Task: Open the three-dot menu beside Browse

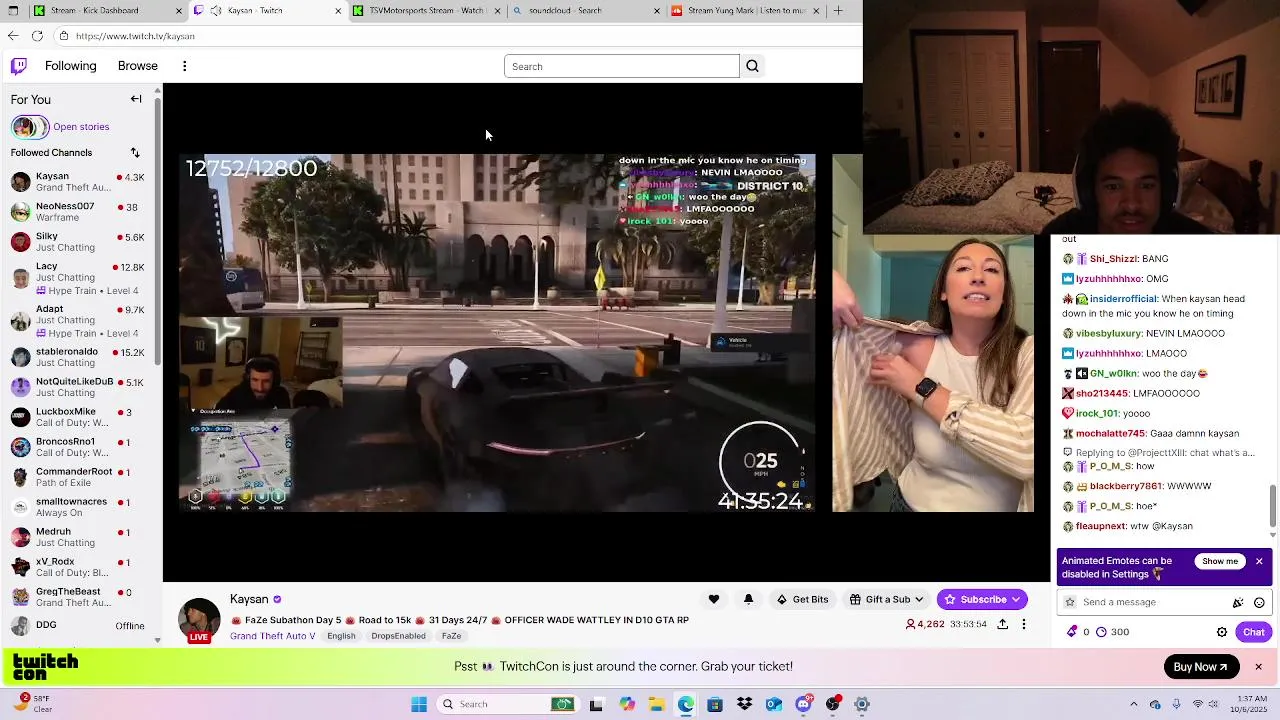Action: click(184, 66)
